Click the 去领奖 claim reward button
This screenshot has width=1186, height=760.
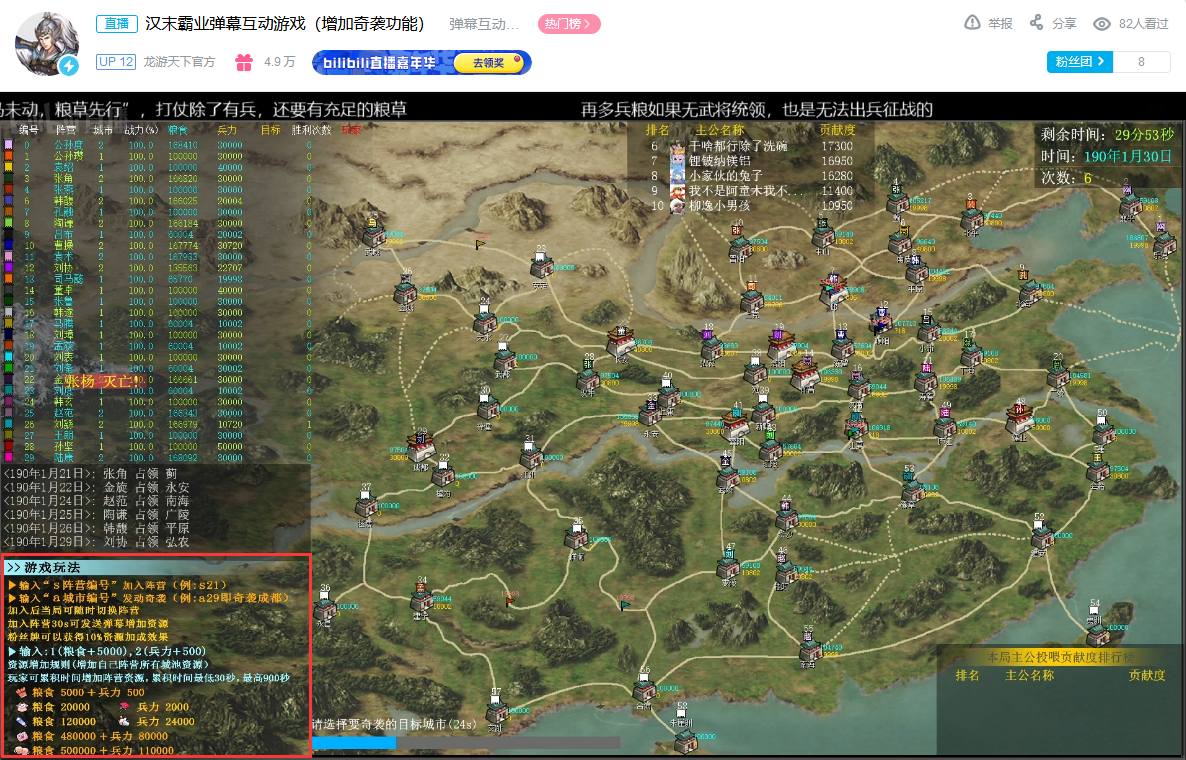pyautogui.click(x=489, y=63)
